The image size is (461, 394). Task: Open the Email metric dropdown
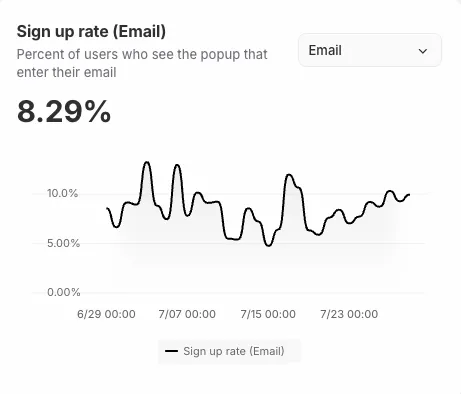[370, 50]
